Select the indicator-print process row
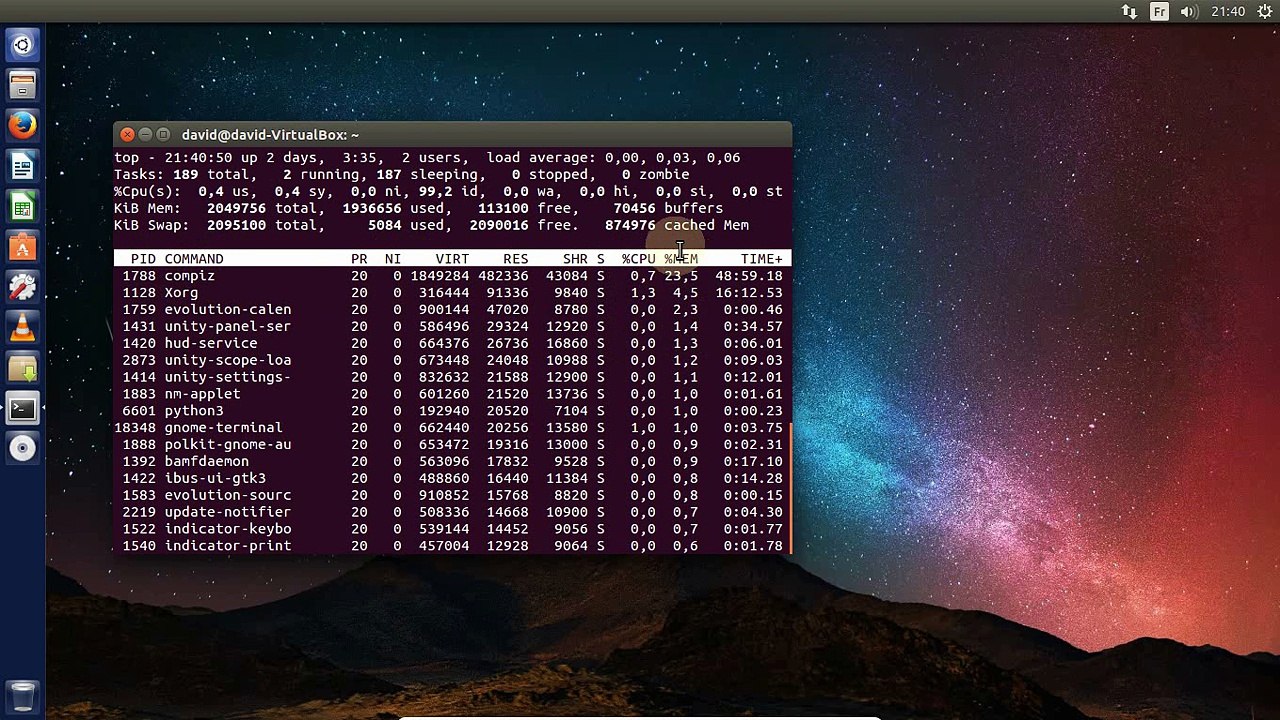The image size is (1280, 720). point(452,546)
